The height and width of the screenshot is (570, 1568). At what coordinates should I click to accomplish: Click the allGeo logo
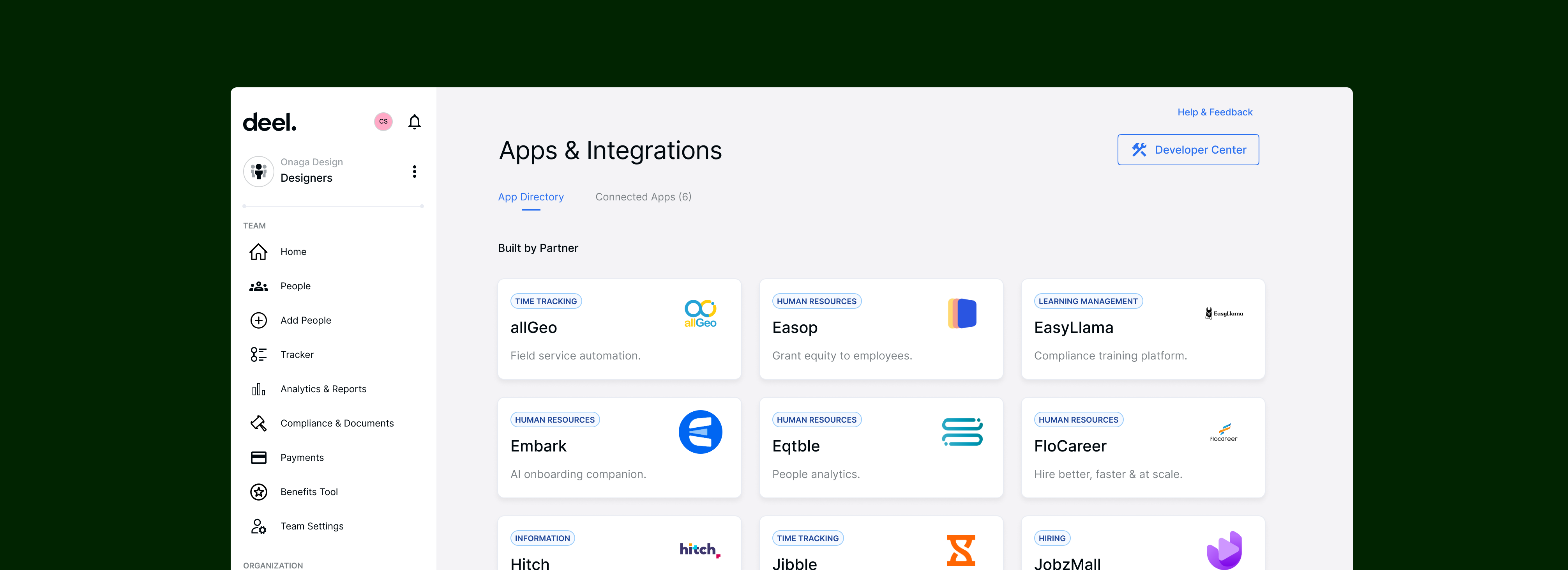pos(700,313)
